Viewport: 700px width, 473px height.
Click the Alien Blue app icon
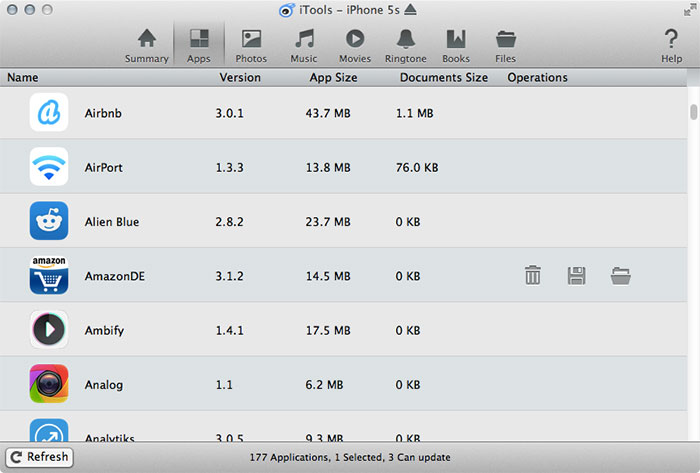pyautogui.click(x=49, y=220)
